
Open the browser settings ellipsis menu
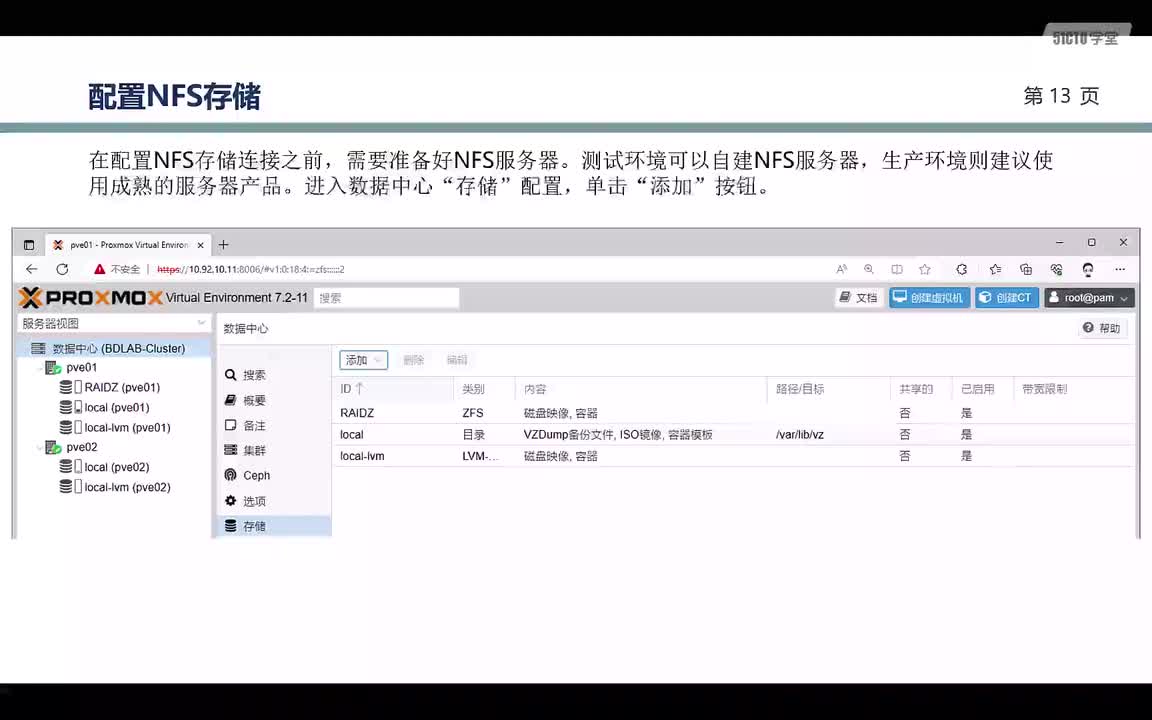[x=1120, y=269]
